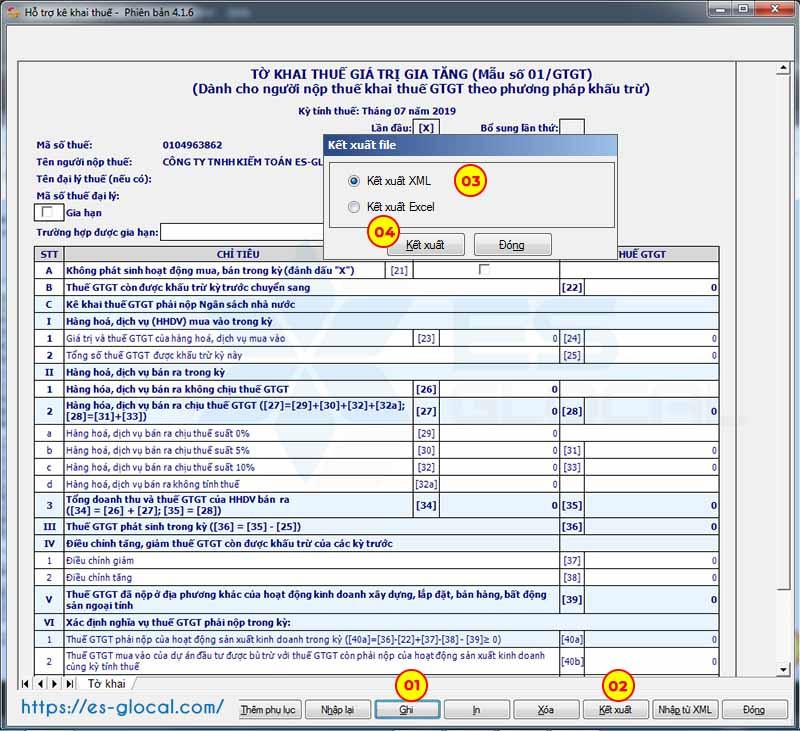The width and height of the screenshot is (800, 731).
Task: Select the Kết xuất Excel radio option
Action: point(354,207)
